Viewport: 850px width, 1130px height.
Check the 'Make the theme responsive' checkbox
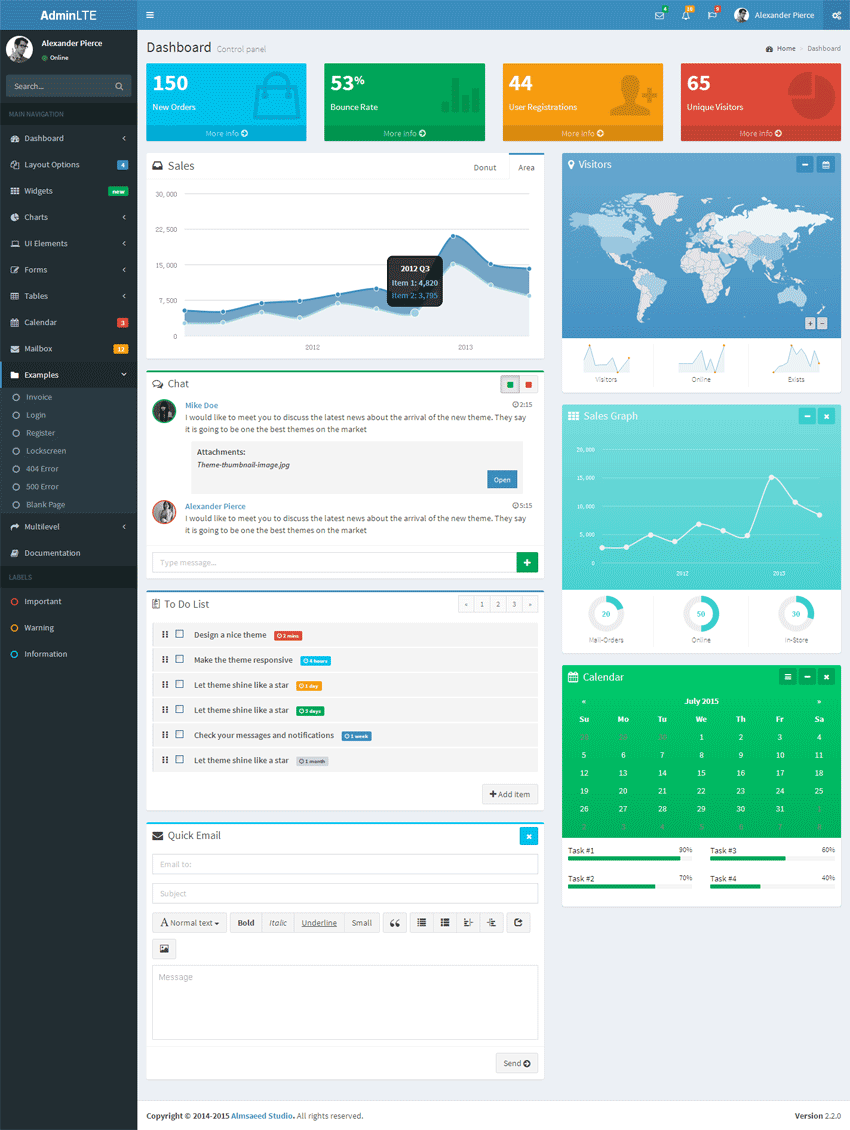(x=180, y=659)
